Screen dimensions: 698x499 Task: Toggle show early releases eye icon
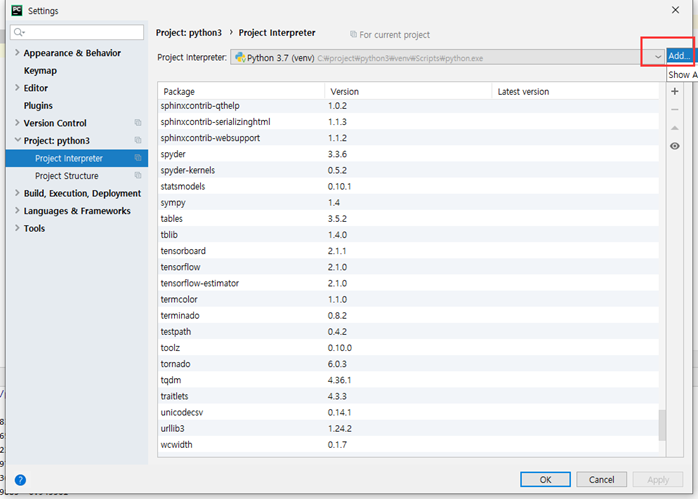[x=675, y=146]
